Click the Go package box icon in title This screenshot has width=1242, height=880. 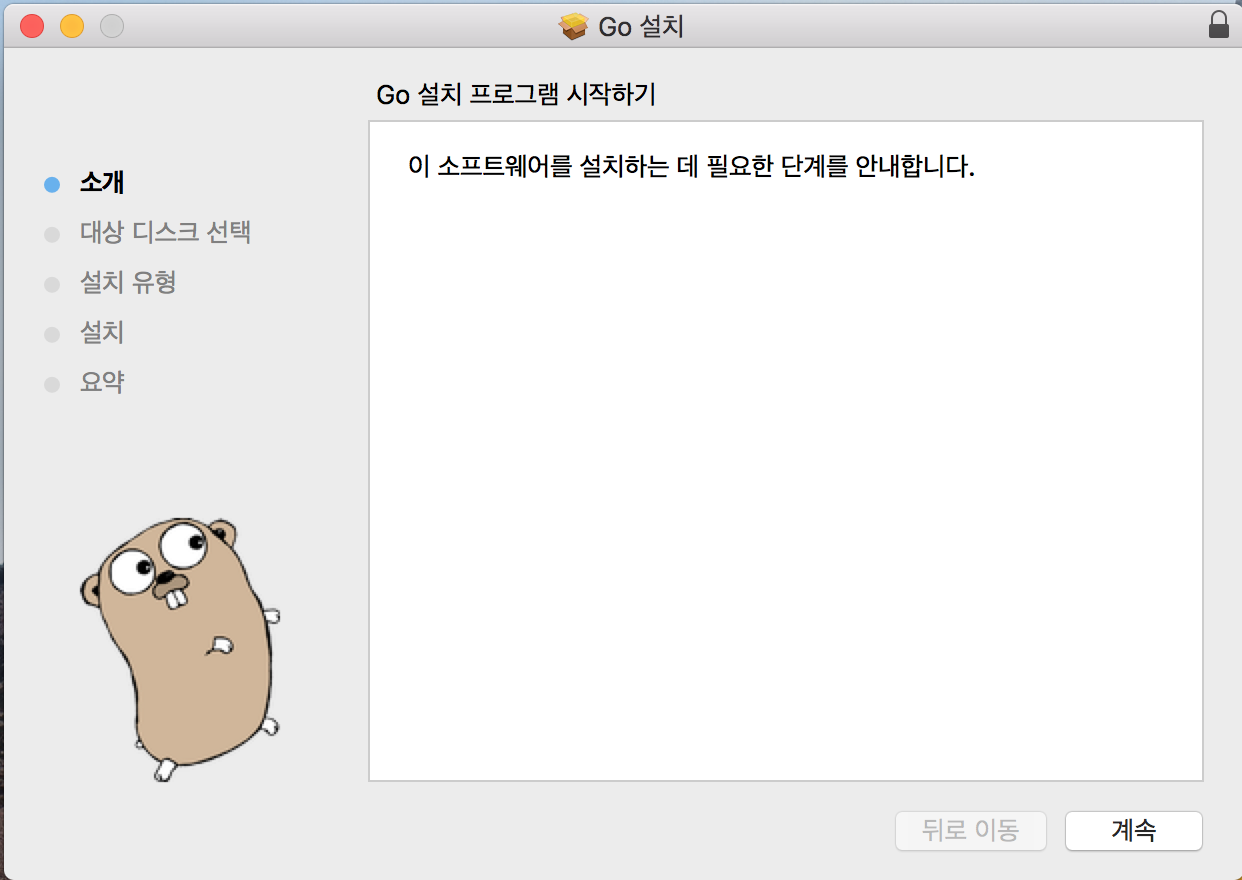(x=574, y=26)
